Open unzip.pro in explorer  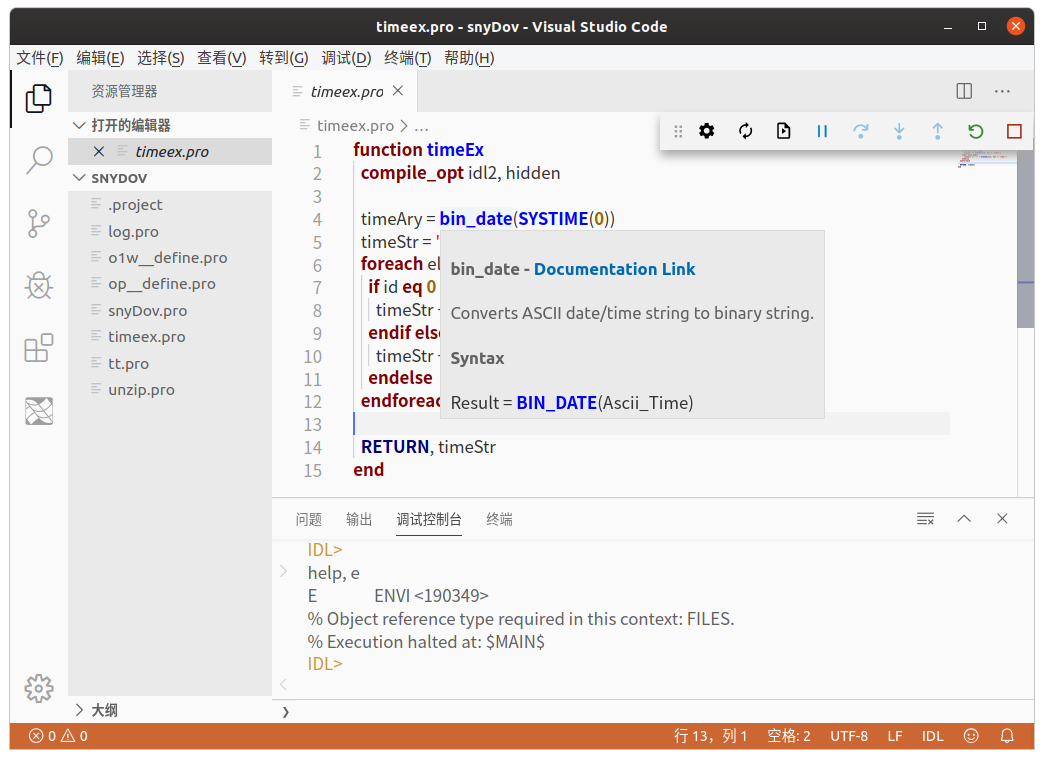point(170,389)
